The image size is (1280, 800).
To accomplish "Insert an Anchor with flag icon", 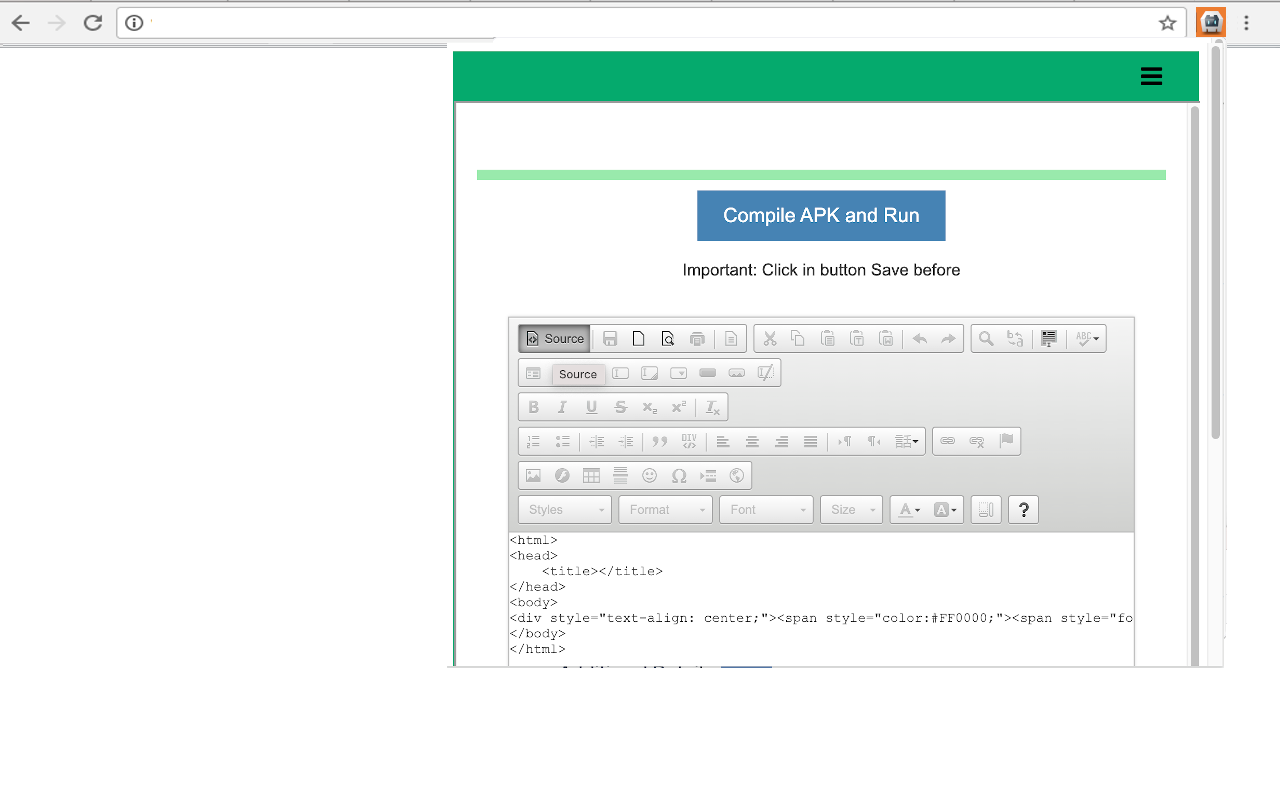I will coord(1006,441).
